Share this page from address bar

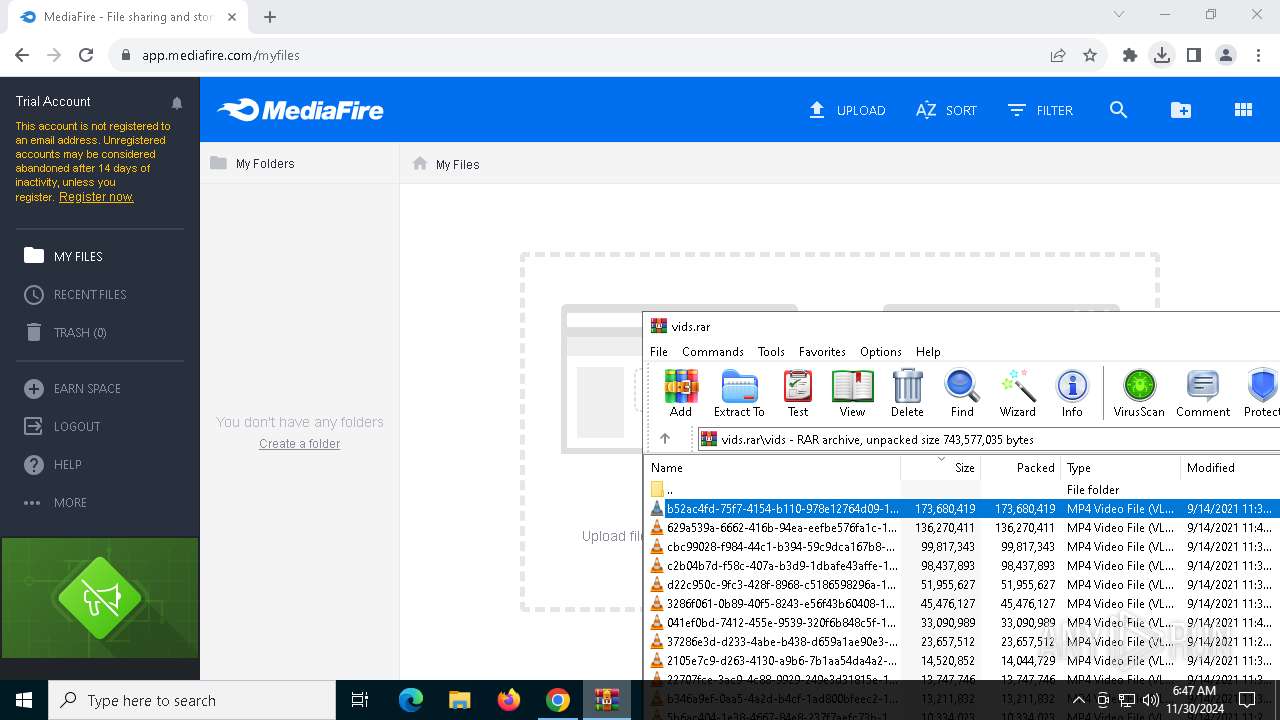pos(1058,55)
